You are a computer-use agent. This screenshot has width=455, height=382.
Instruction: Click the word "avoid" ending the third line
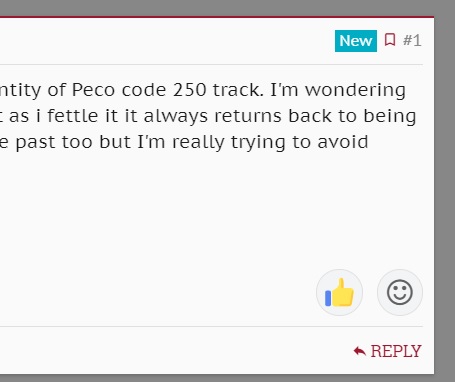click(343, 142)
